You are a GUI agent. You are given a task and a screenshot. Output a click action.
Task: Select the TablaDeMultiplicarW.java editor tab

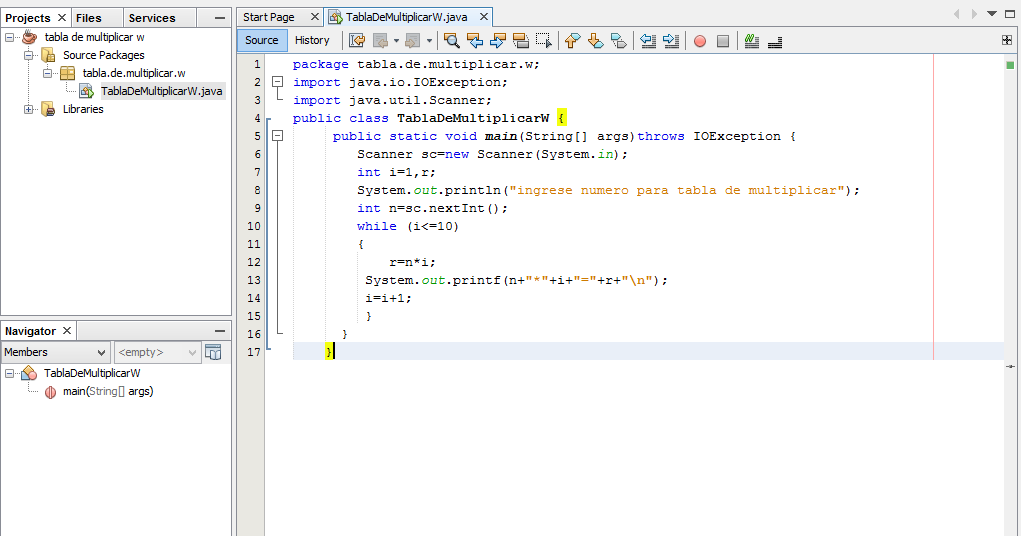coord(406,17)
